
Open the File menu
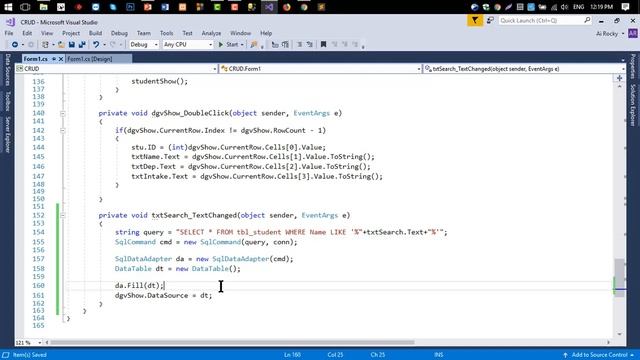pyautogui.click(x=9, y=33)
